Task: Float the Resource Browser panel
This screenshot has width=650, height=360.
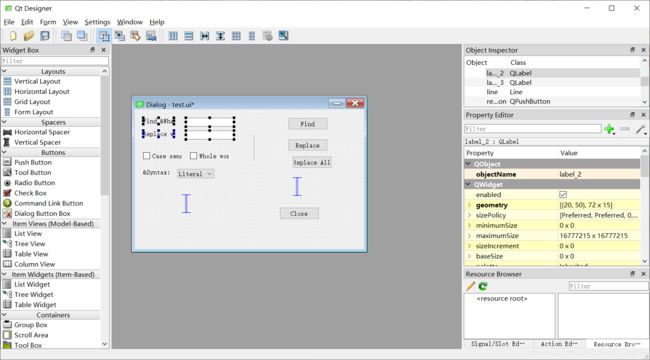Action: [x=633, y=274]
